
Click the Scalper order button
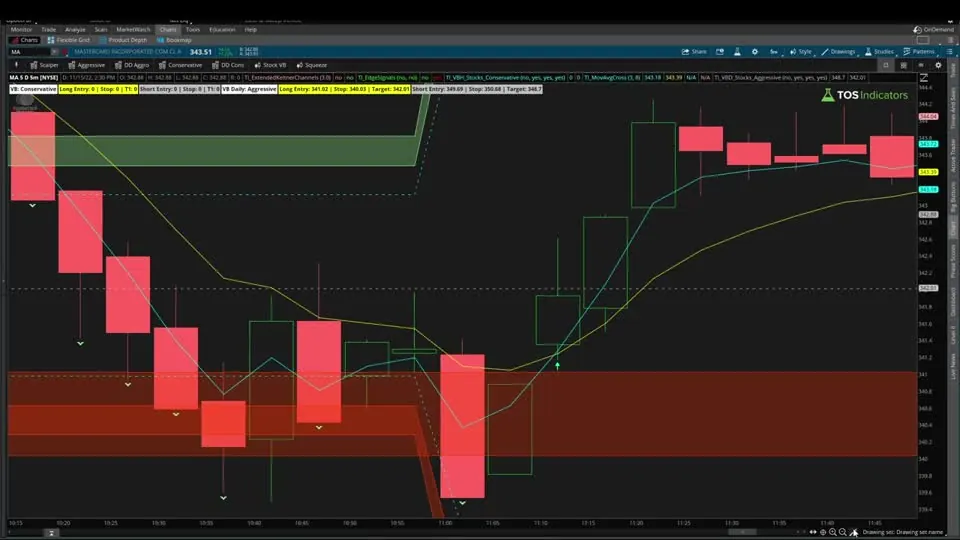(44, 65)
